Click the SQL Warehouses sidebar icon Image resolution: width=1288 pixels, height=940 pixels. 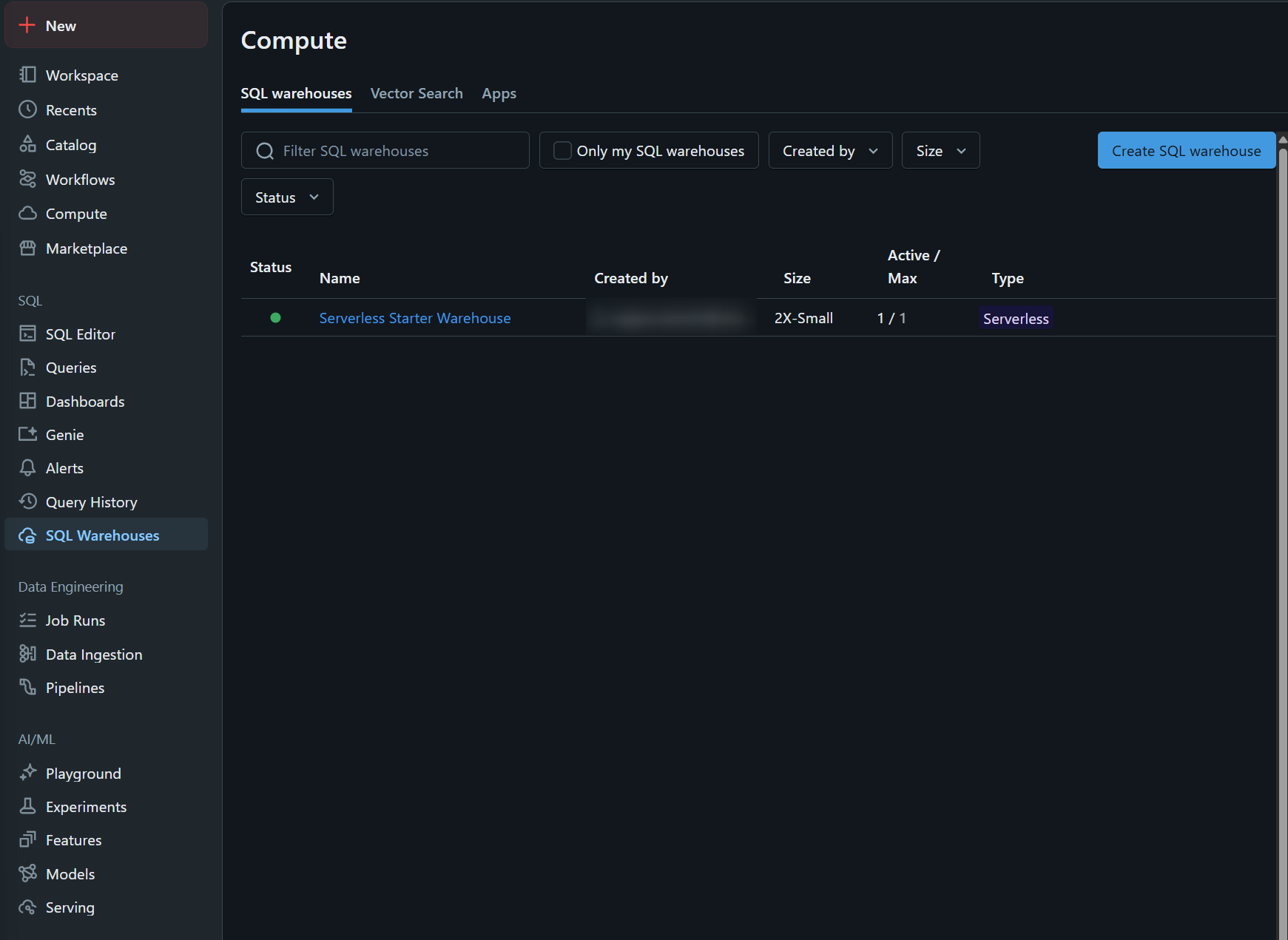point(27,535)
